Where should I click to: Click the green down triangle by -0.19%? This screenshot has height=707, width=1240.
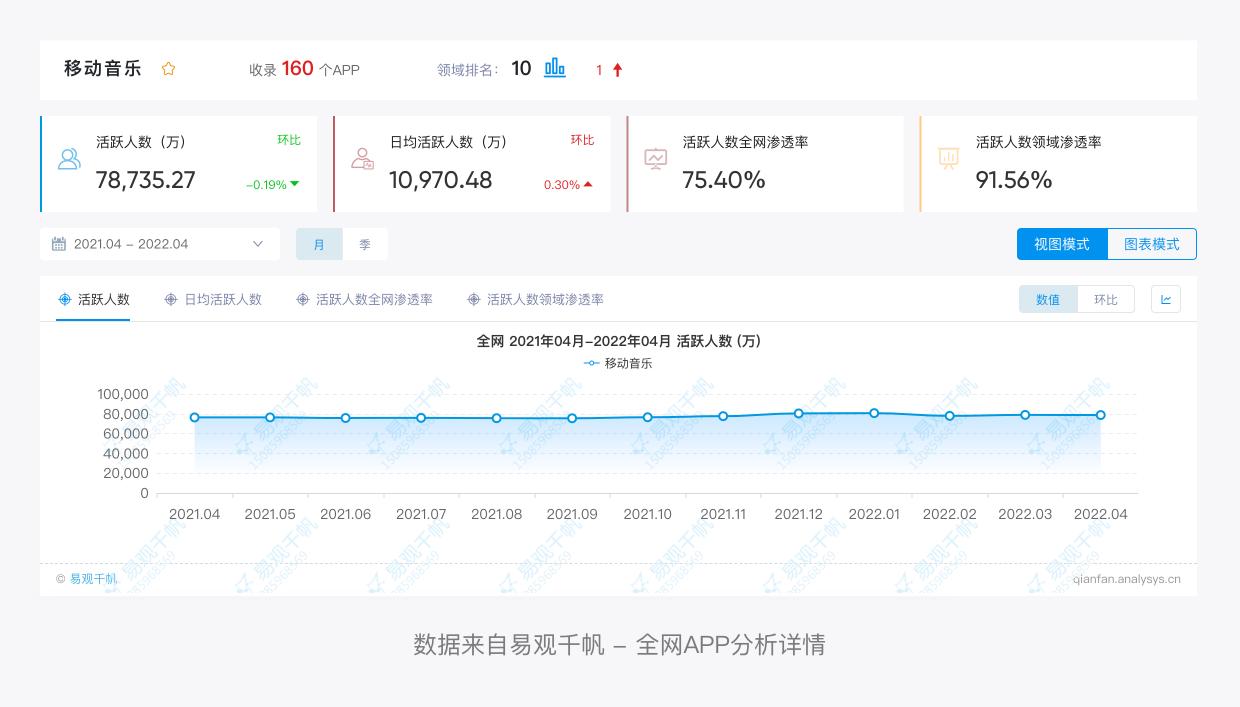point(294,184)
